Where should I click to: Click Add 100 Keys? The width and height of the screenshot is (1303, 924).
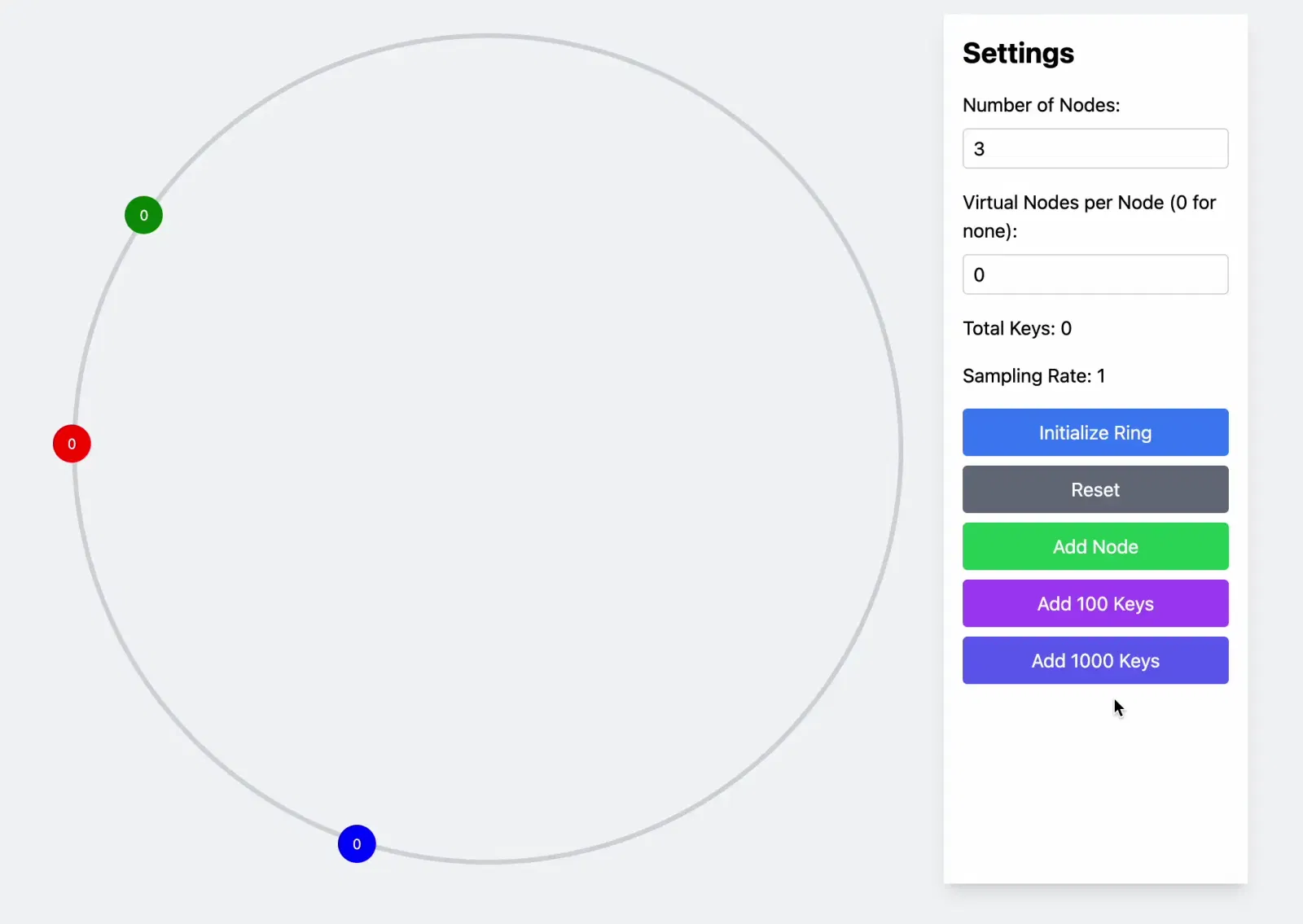(1095, 603)
